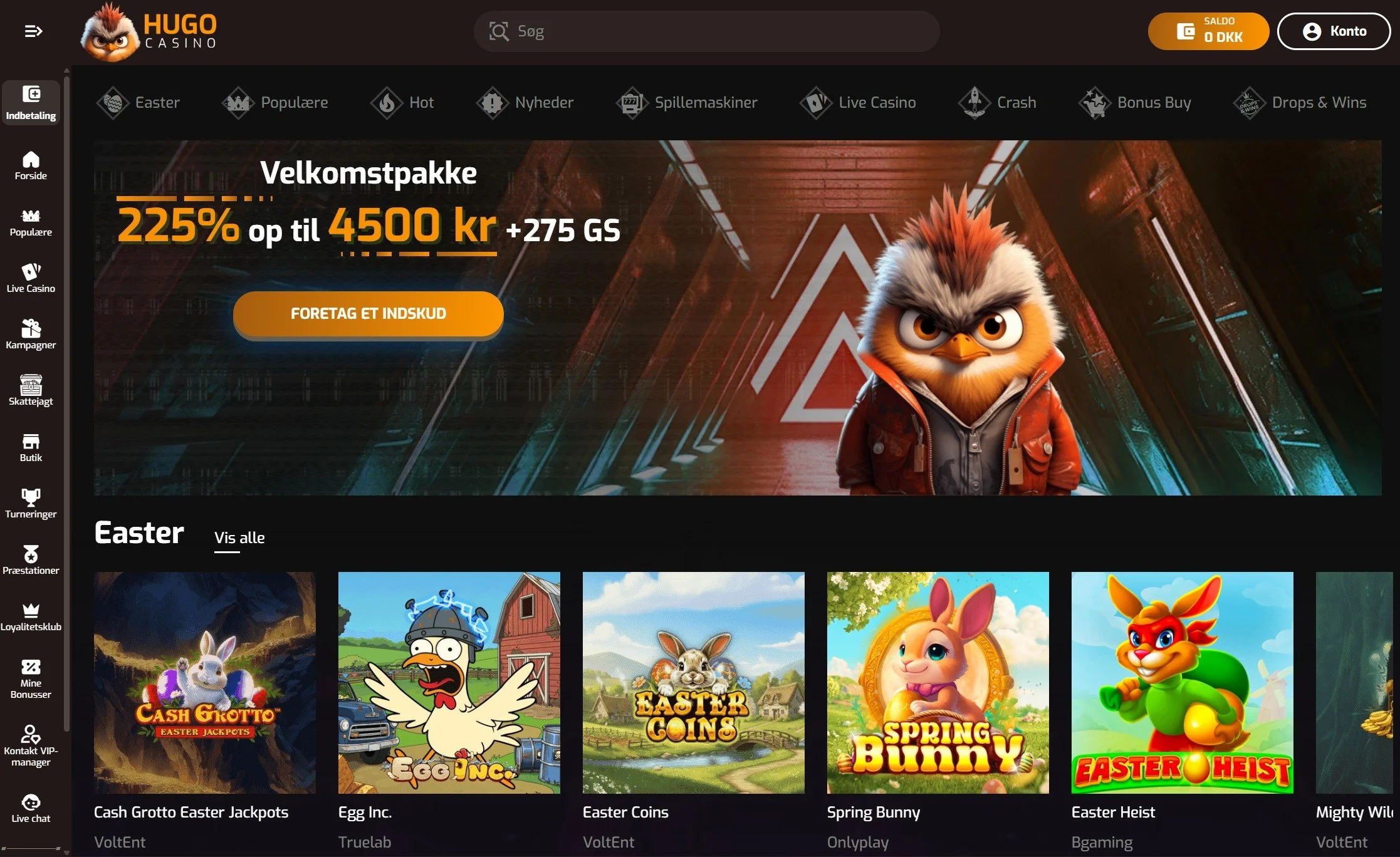Open the Cash Grotto Easter Jackpots title link
1400x857 pixels.
coord(191,812)
